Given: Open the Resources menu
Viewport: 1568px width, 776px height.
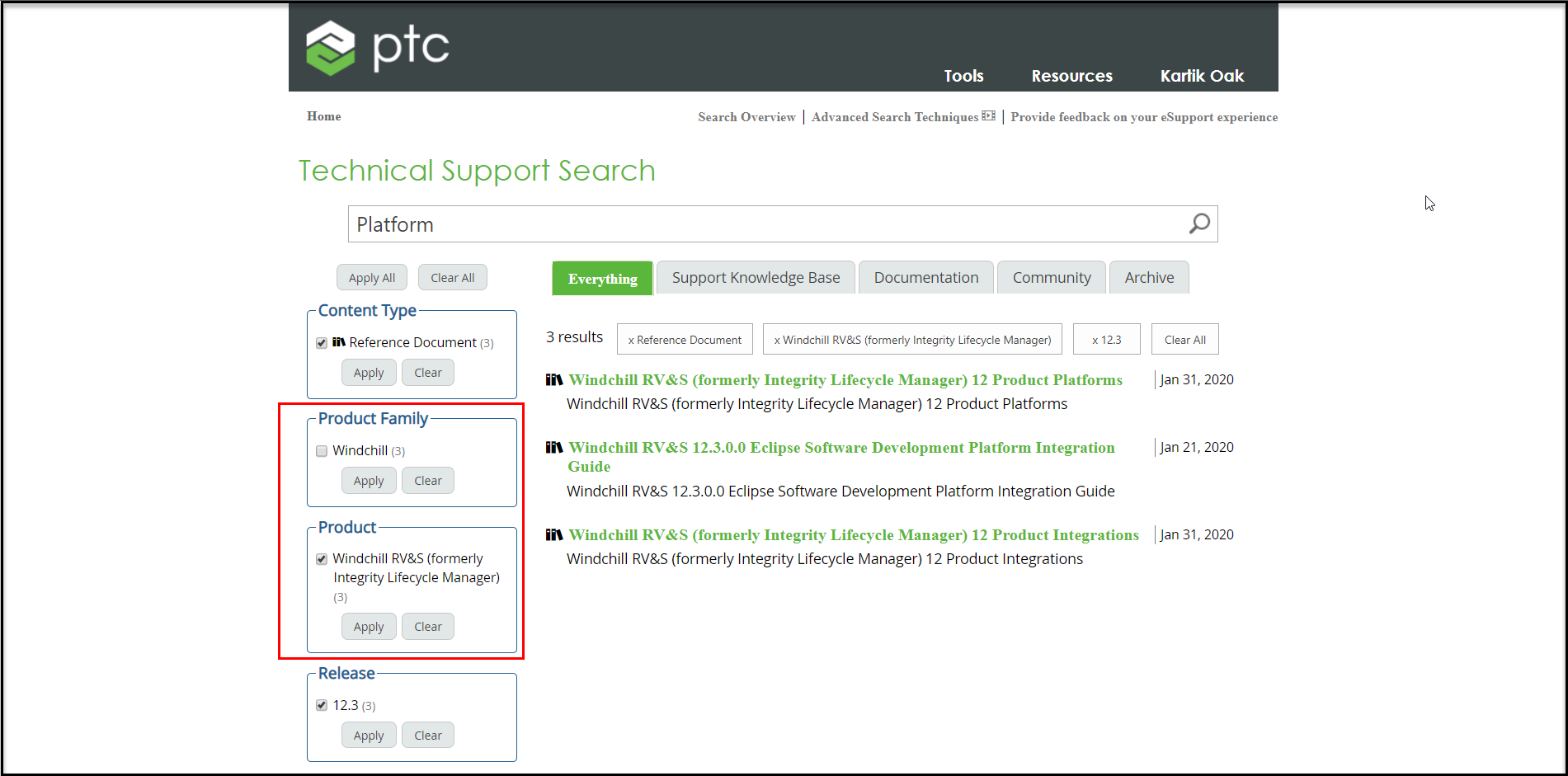Looking at the screenshot, I should (x=1071, y=76).
